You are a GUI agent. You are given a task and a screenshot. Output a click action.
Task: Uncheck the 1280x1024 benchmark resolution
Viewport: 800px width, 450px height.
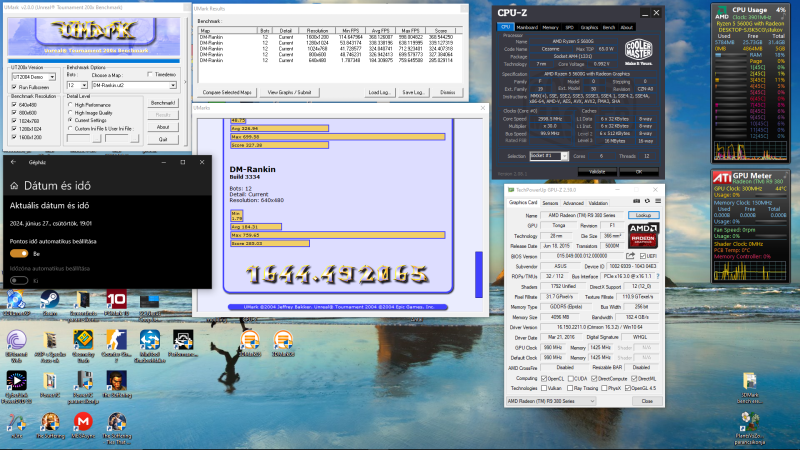[14, 129]
